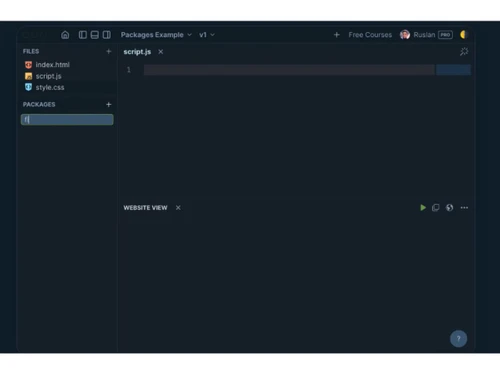The height and width of the screenshot is (375, 500).
Task: Click the plus icon beside Free Courses
Action: pos(337,35)
